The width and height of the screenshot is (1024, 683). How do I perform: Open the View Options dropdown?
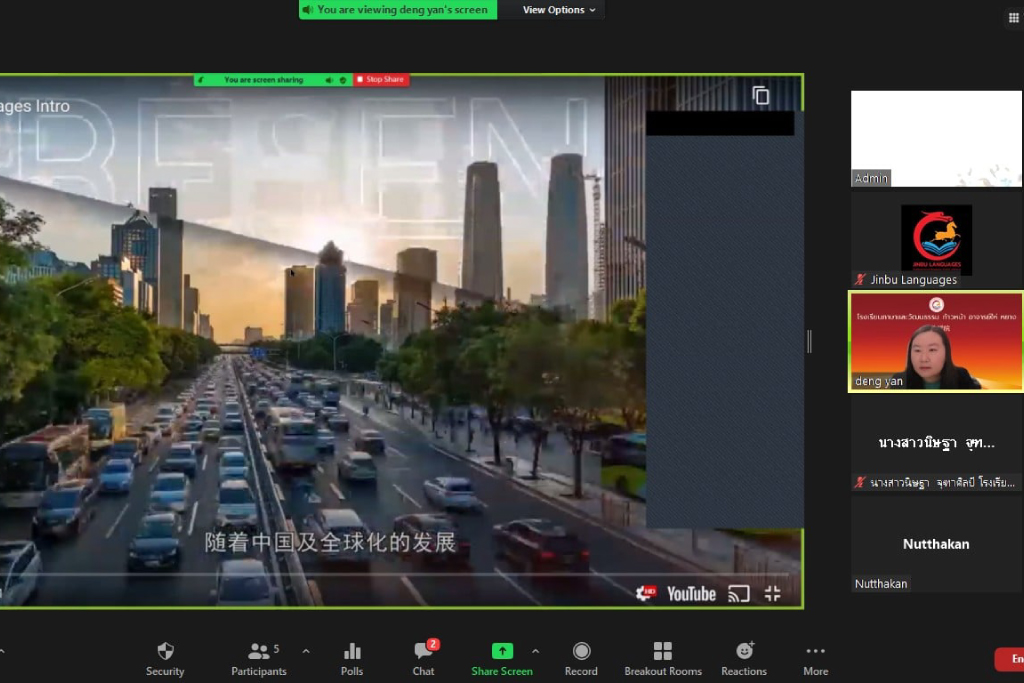tap(559, 10)
